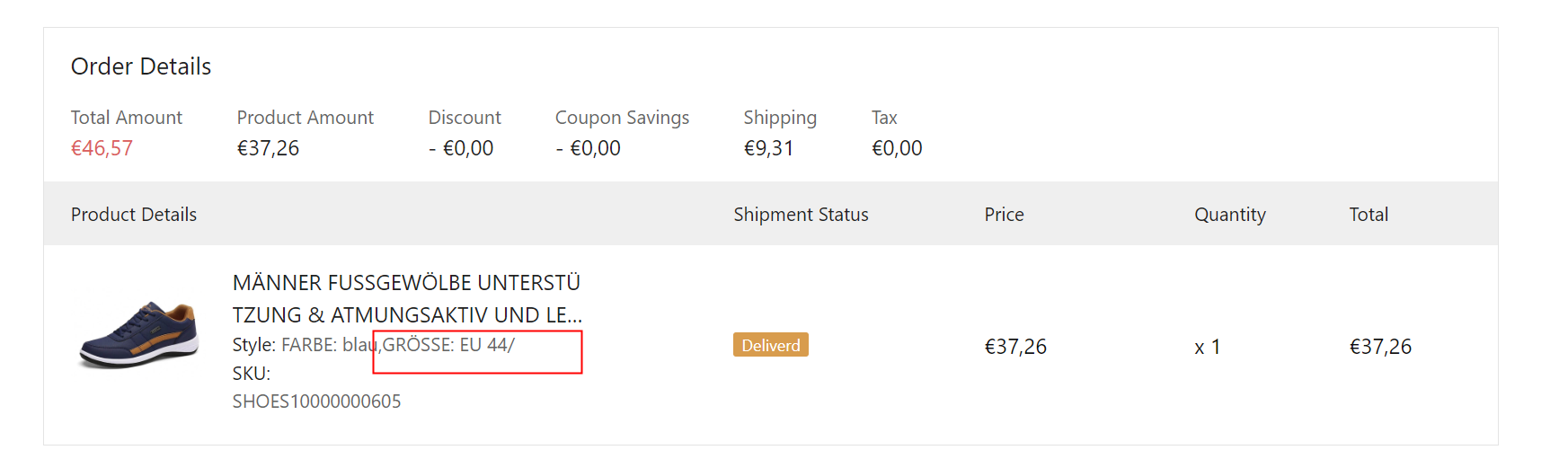
Task: Click the red total amount €46,57
Action: click(102, 148)
